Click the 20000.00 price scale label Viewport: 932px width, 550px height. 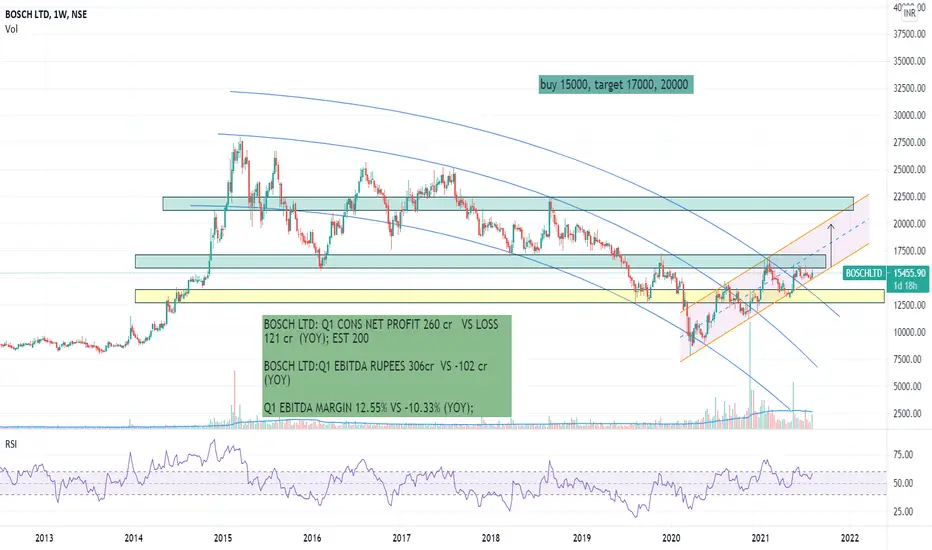point(909,224)
